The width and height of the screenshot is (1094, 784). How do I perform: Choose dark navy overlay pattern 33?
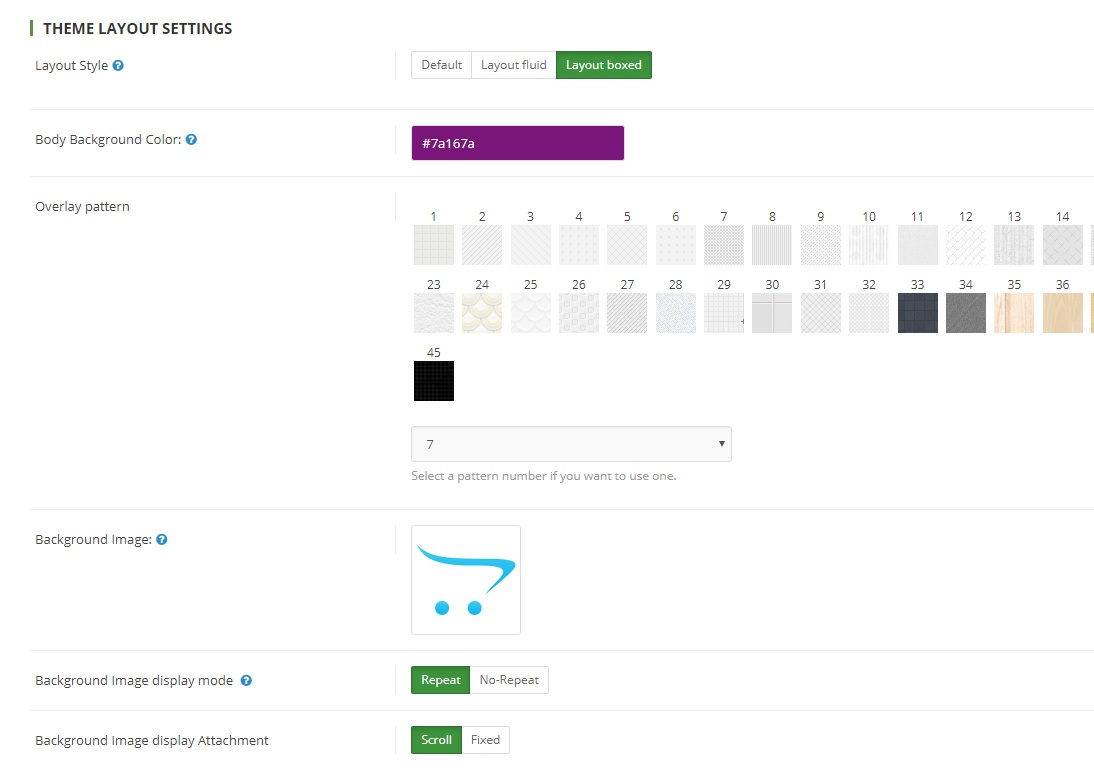tap(917, 312)
